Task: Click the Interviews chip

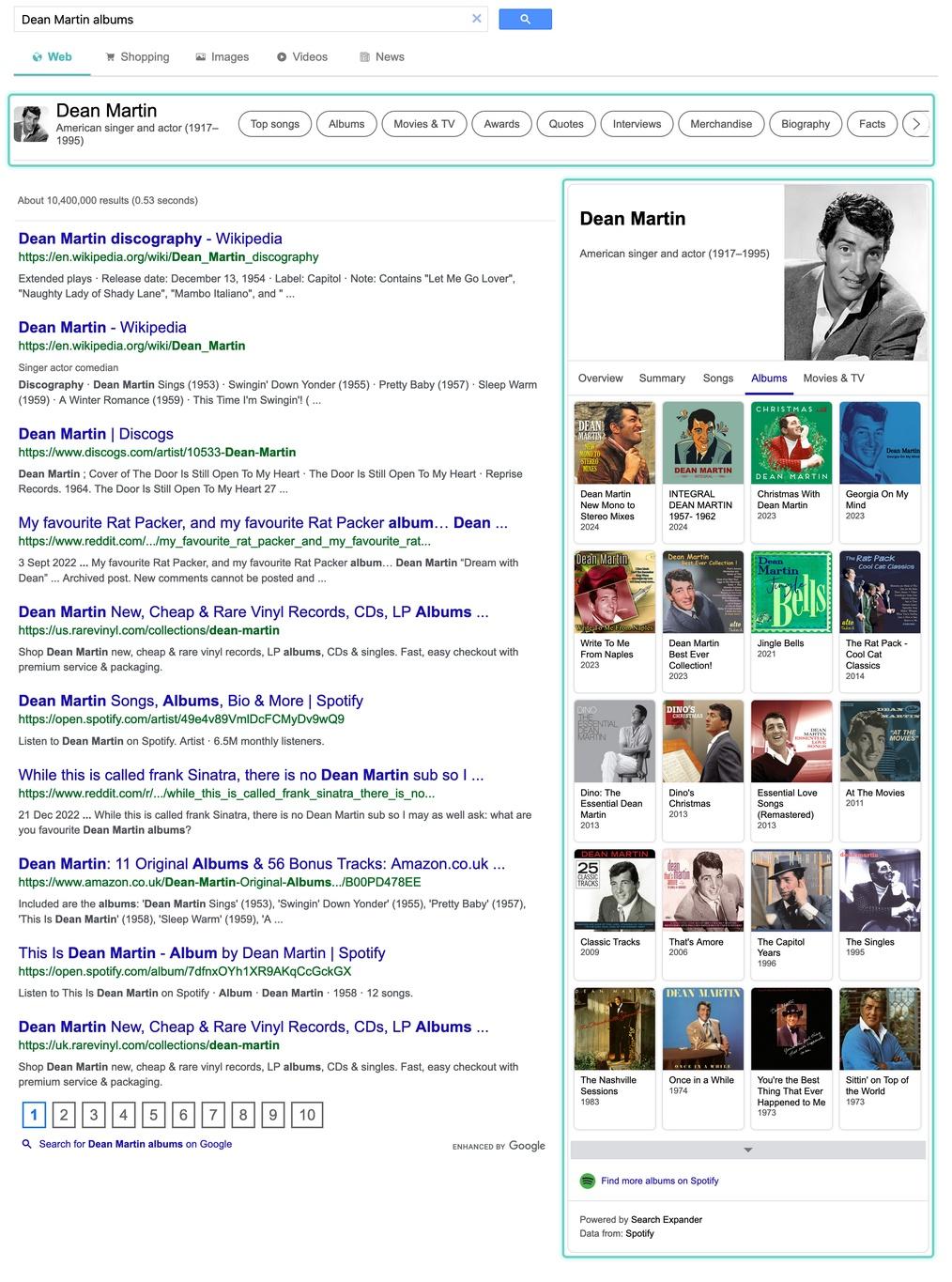Action: [637, 124]
